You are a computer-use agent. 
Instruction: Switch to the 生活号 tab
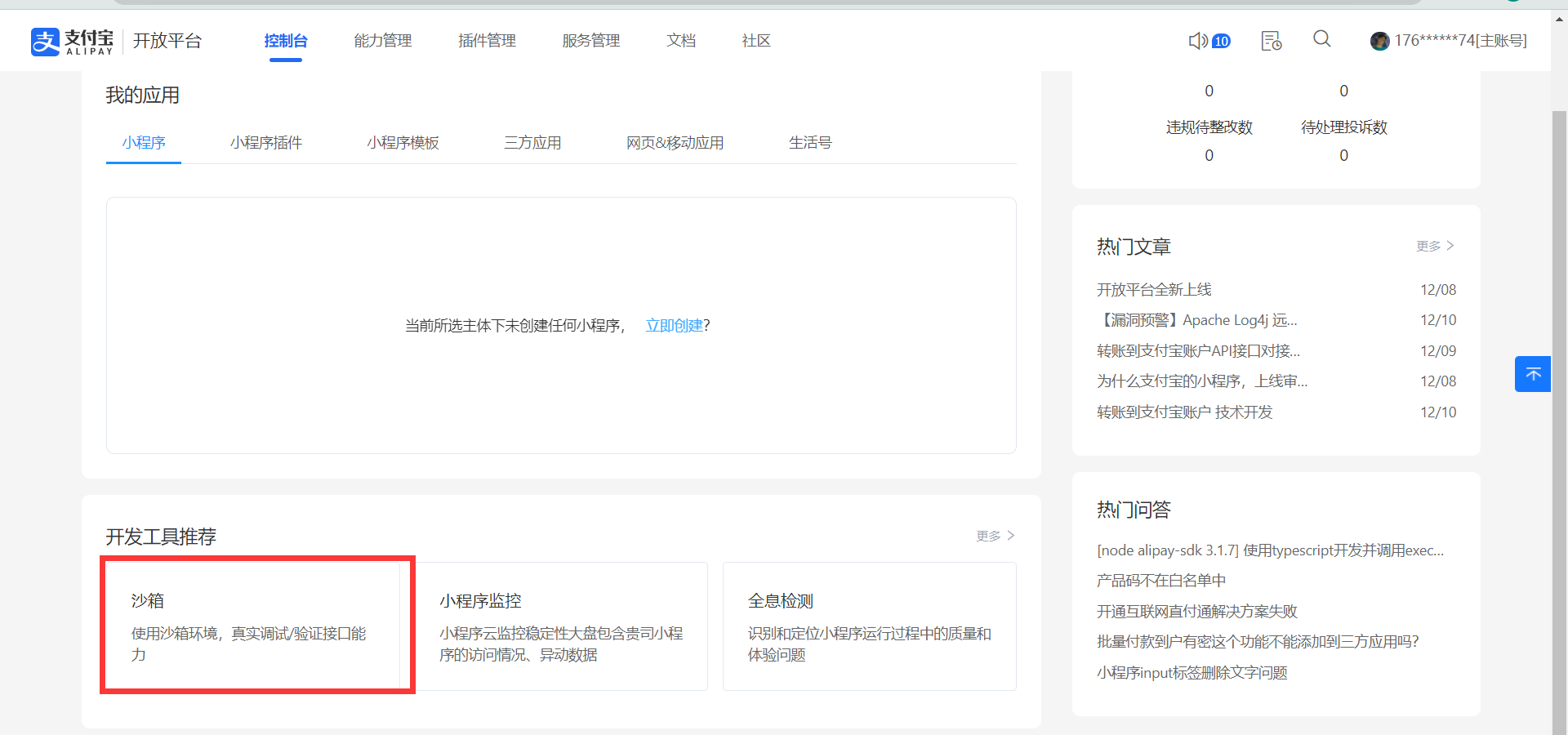click(810, 143)
